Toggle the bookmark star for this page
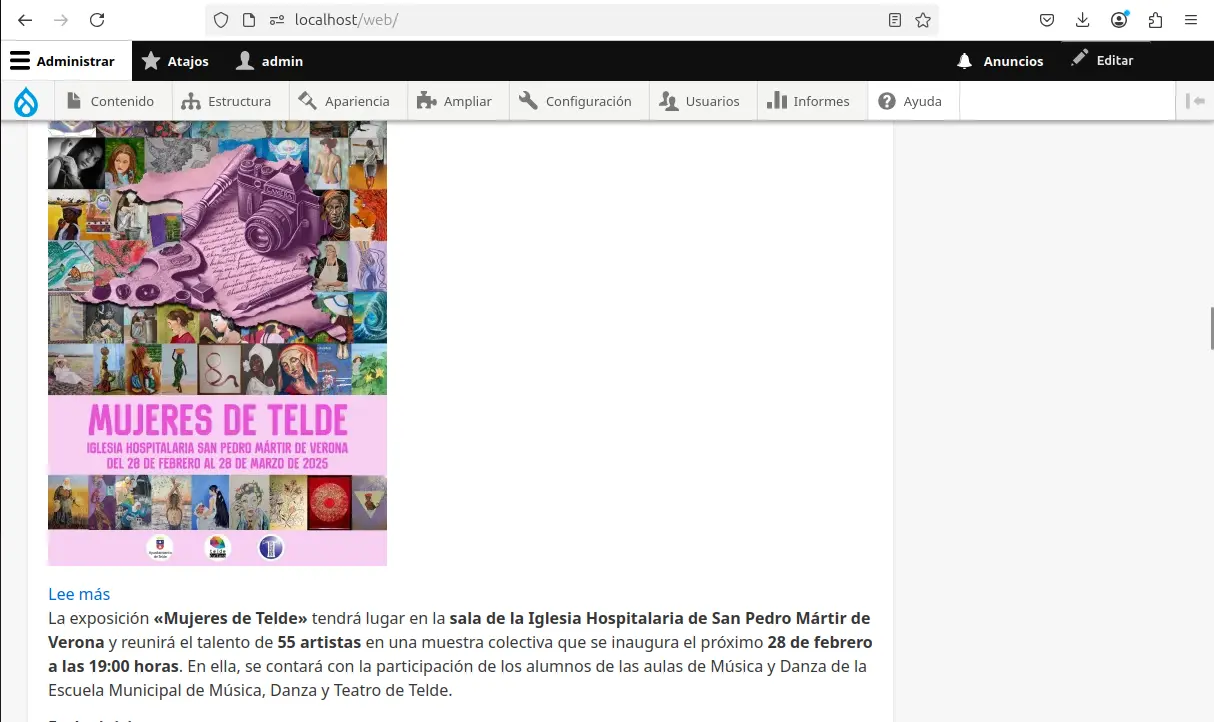This screenshot has height=722, width=1214. pyautogui.click(x=922, y=20)
